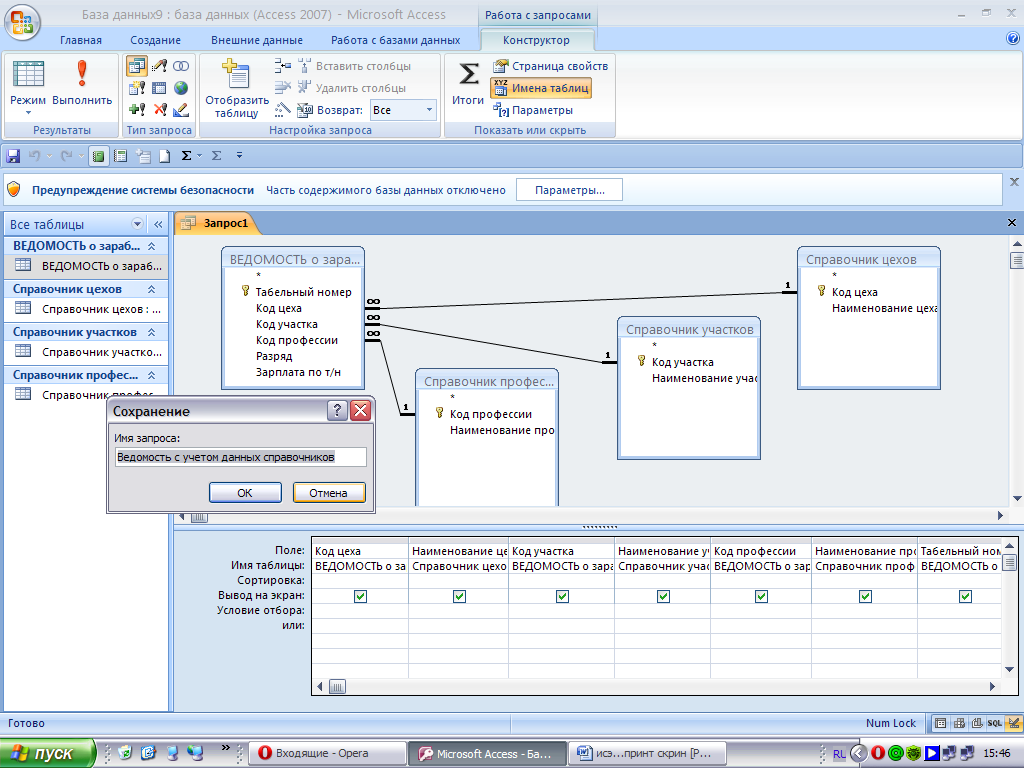
Task: Collapse the Справочник профес... group
Action: coord(152,376)
